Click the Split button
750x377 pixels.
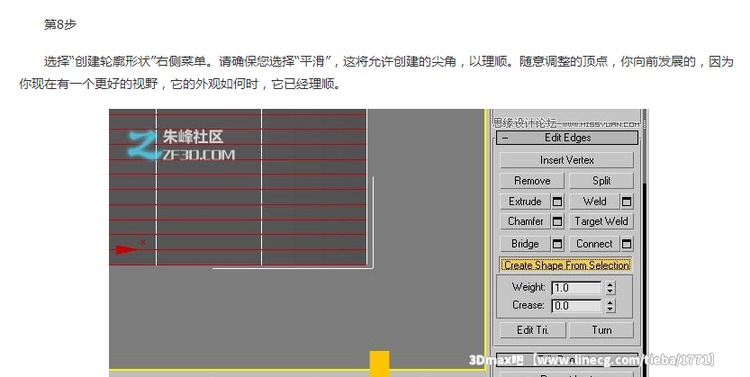601,181
